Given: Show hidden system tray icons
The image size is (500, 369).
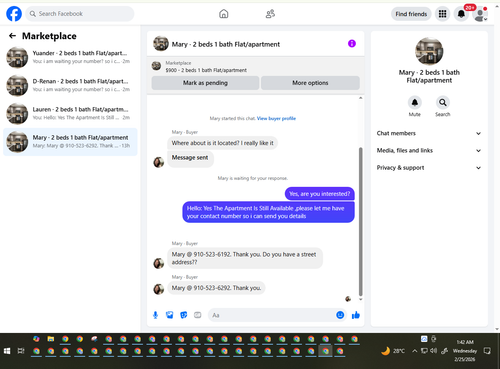Looking at the screenshot, I should (x=414, y=351).
